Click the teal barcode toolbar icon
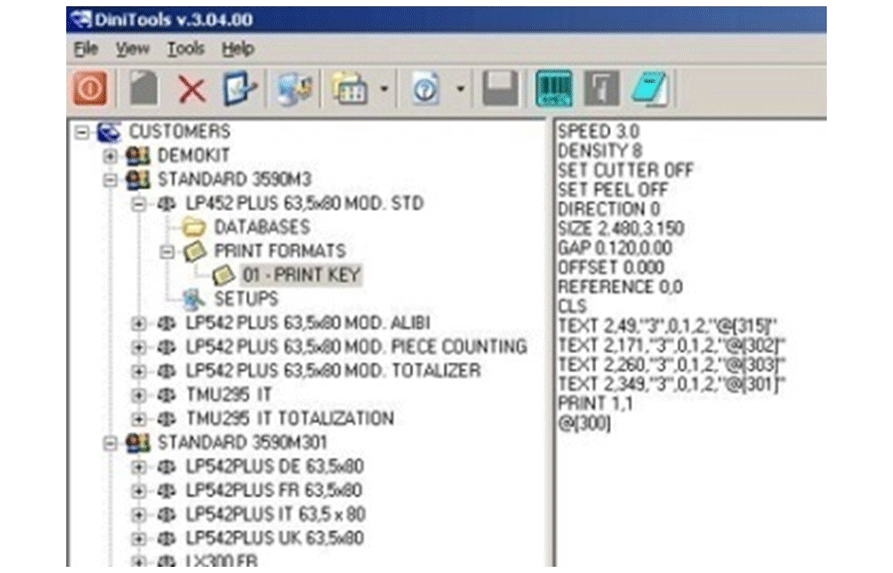 555,90
